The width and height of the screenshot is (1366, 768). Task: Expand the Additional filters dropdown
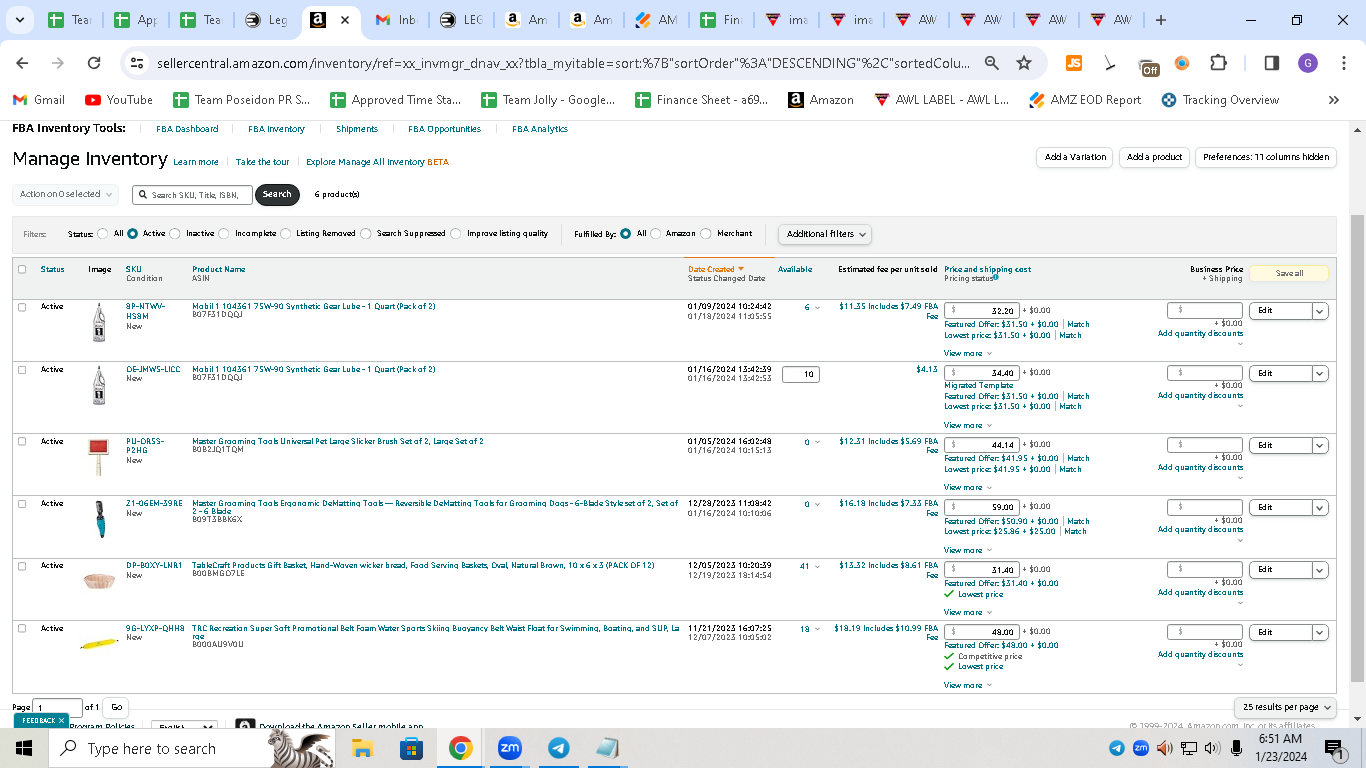(825, 234)
